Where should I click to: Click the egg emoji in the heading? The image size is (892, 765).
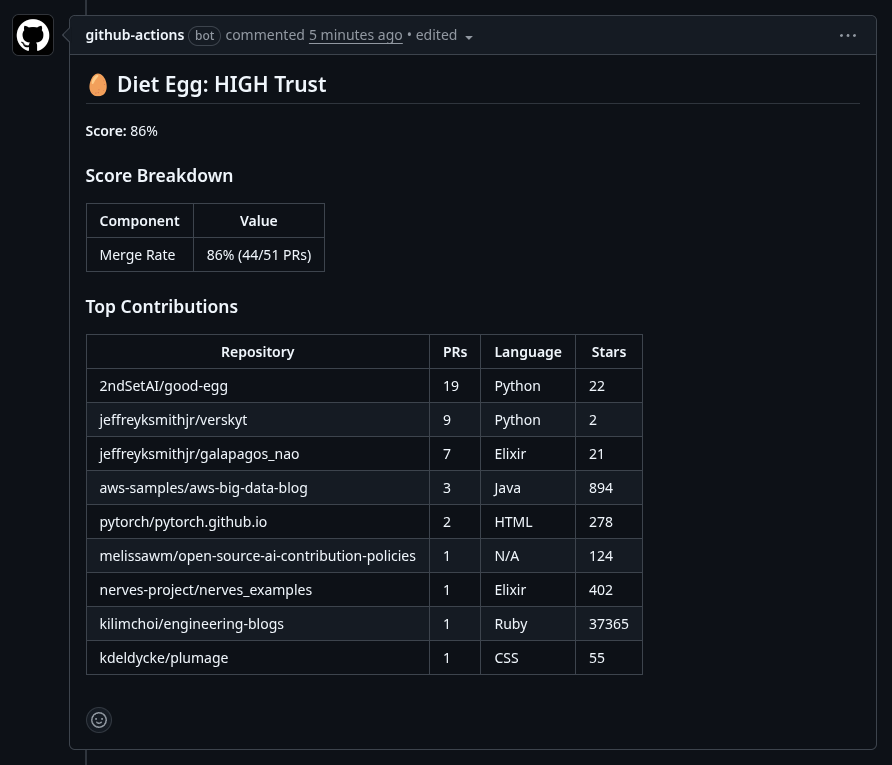click(97, 84)
